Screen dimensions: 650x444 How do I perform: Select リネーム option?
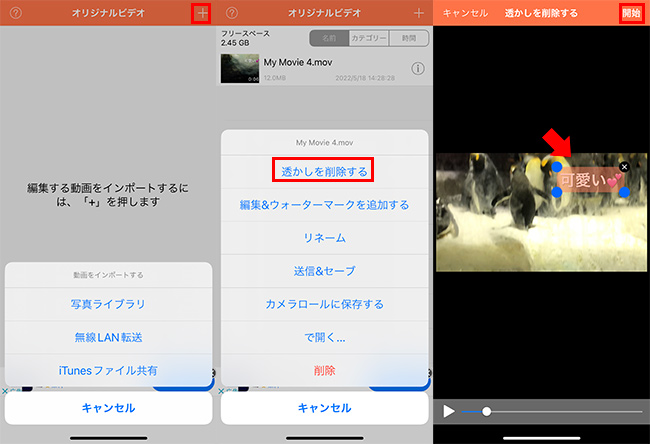pos(325,238)
